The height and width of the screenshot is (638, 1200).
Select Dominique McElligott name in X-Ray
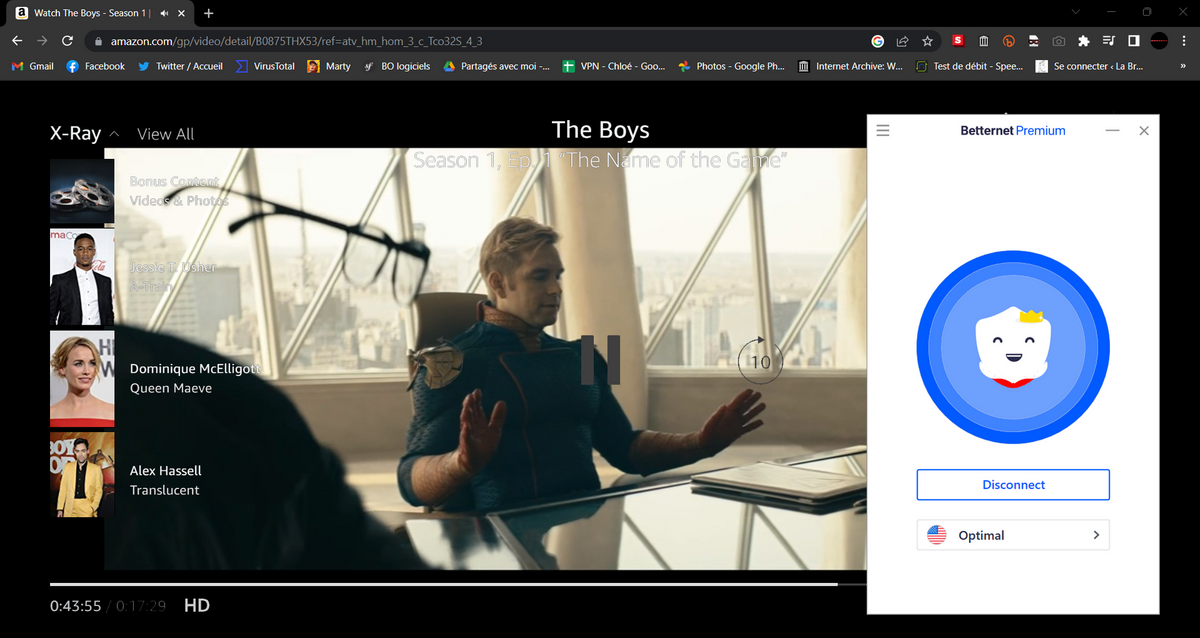[x=195, y=368]
